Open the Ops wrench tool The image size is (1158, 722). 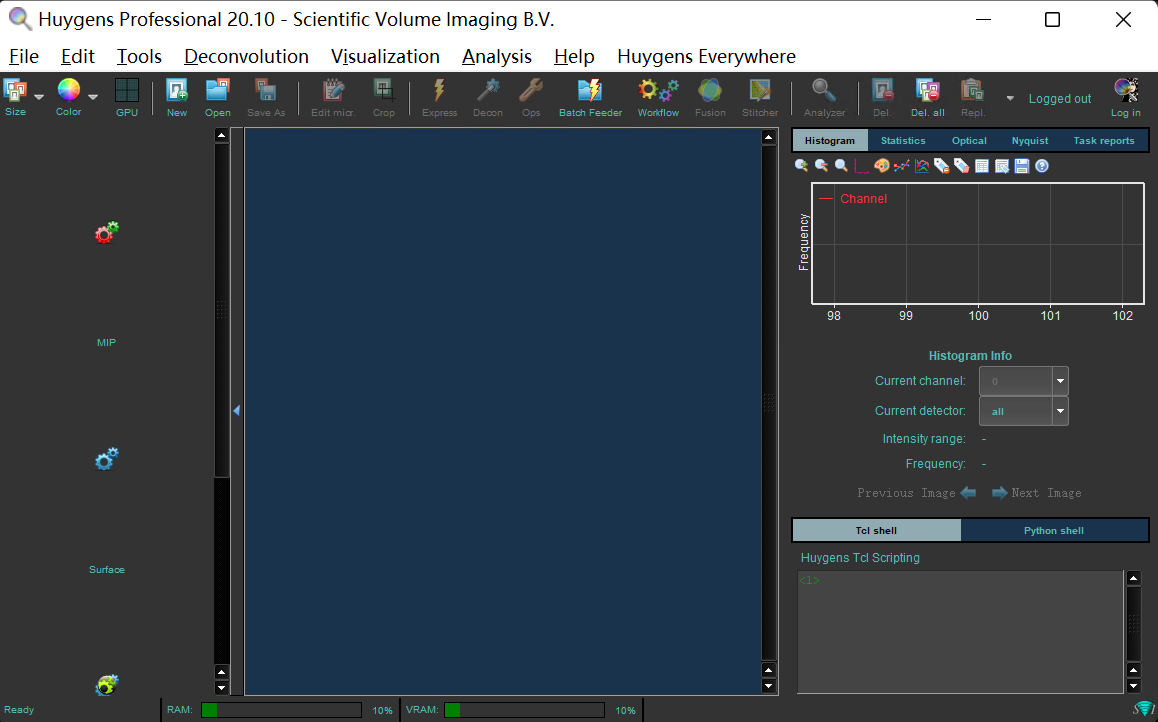click(531, 90)
